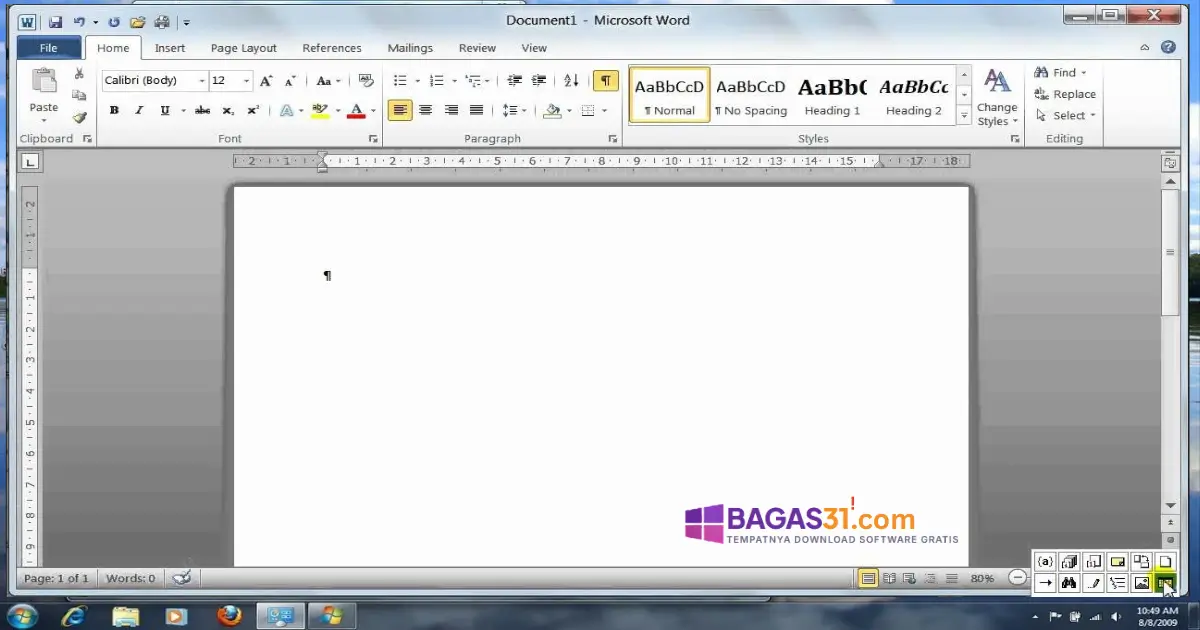Apply strikethrough formatting

coord(202,111)
